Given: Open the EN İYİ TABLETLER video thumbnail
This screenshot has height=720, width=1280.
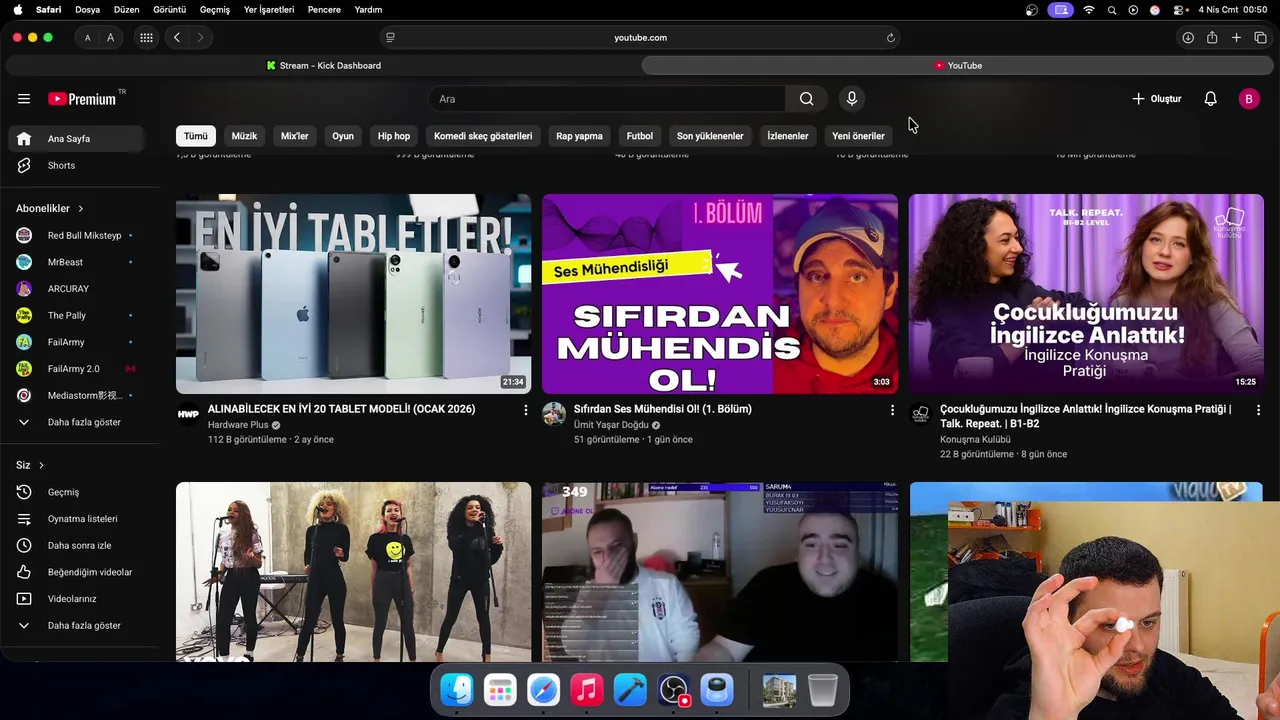Looking at the screenshot, I should click(353, 294).
